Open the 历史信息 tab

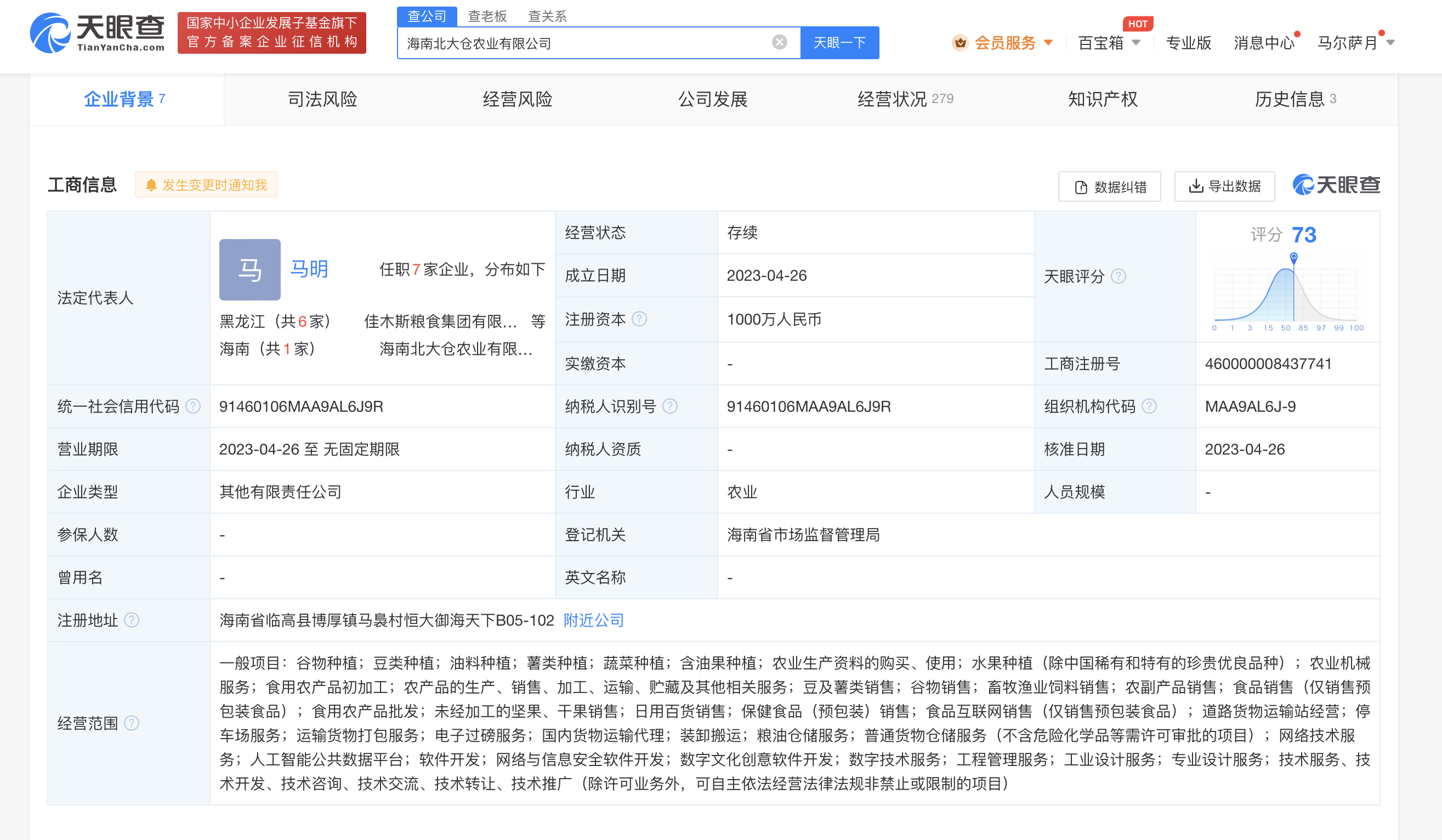pyautogui.click(x=1296, y=99)
